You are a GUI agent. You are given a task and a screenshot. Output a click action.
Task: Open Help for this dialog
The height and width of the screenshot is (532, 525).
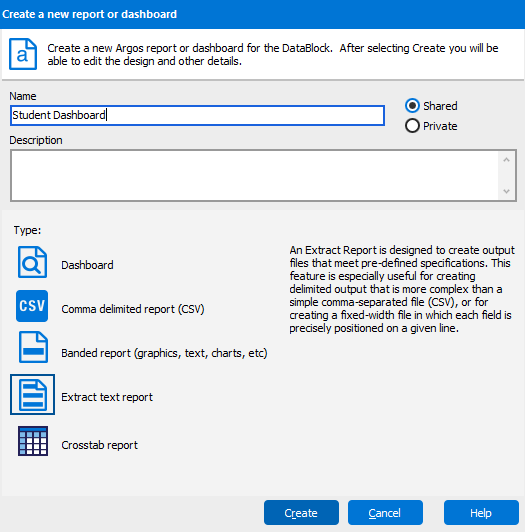481,513
